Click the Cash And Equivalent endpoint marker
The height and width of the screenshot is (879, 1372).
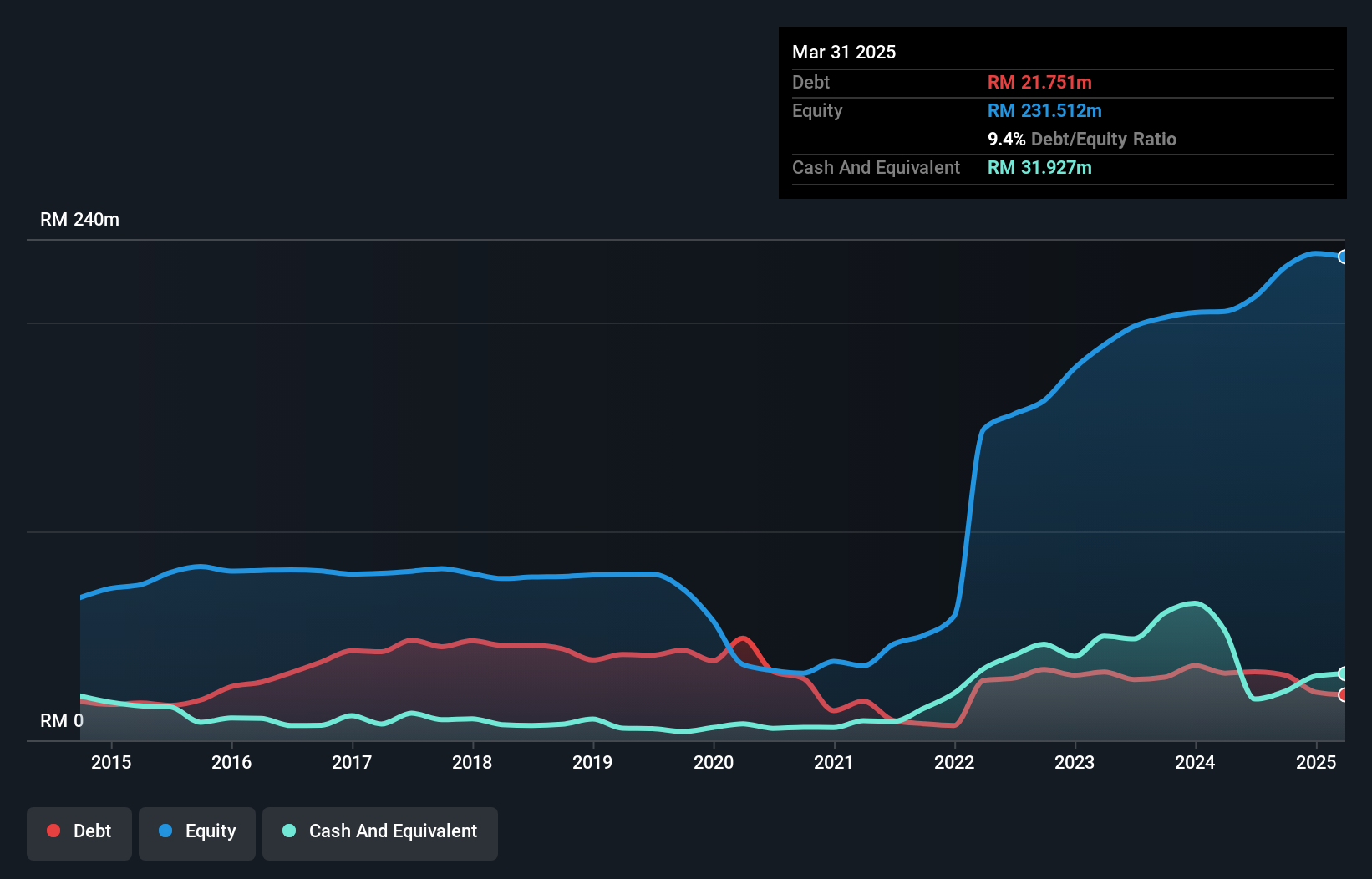pyautogui.click(x=1343, y=673)
